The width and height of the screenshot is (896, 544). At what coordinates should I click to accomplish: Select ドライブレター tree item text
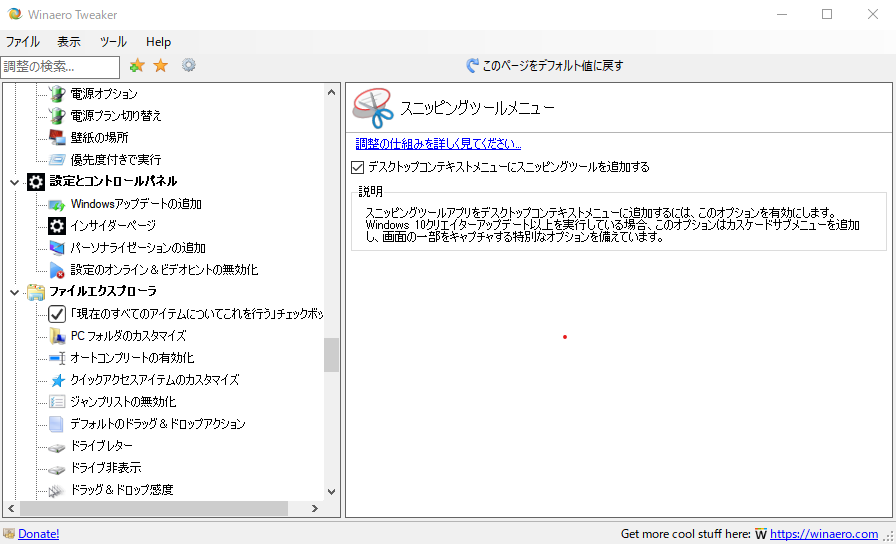101,446
